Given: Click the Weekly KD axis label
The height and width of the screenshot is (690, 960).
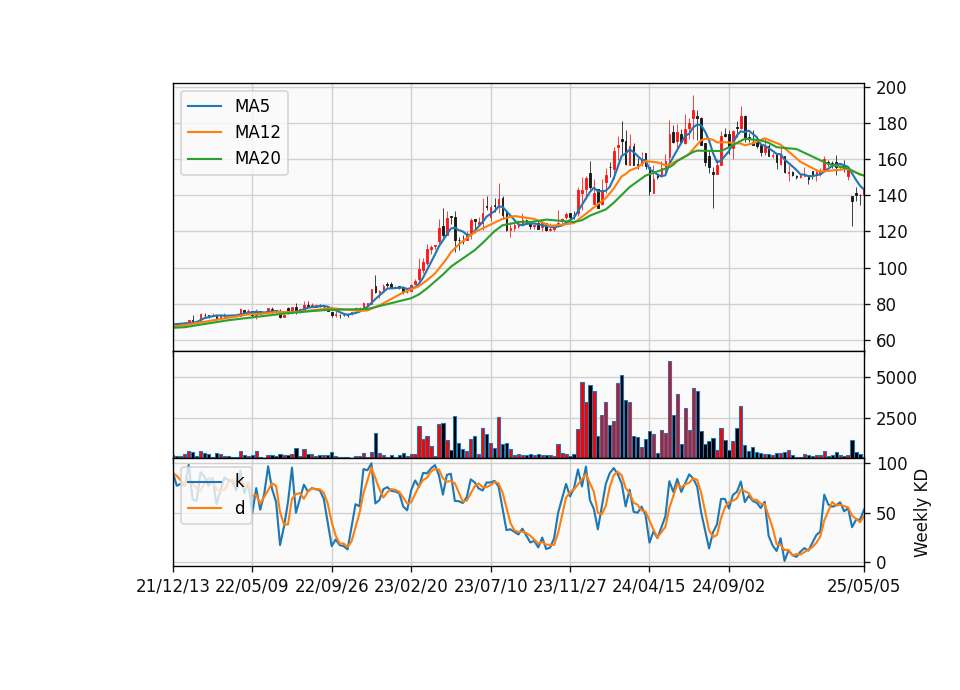Looking at the screenshot, I should pyautogui.click(x=921, y=513).
